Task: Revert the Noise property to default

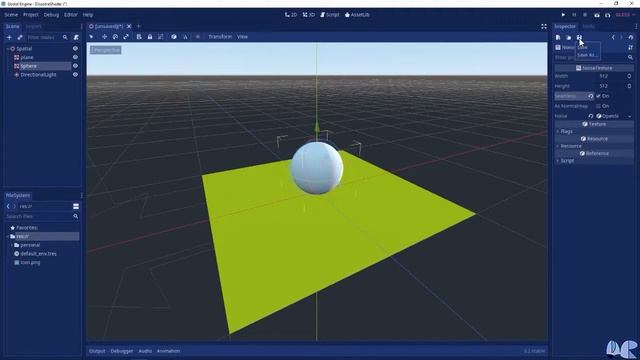Action: coord(591,116)
